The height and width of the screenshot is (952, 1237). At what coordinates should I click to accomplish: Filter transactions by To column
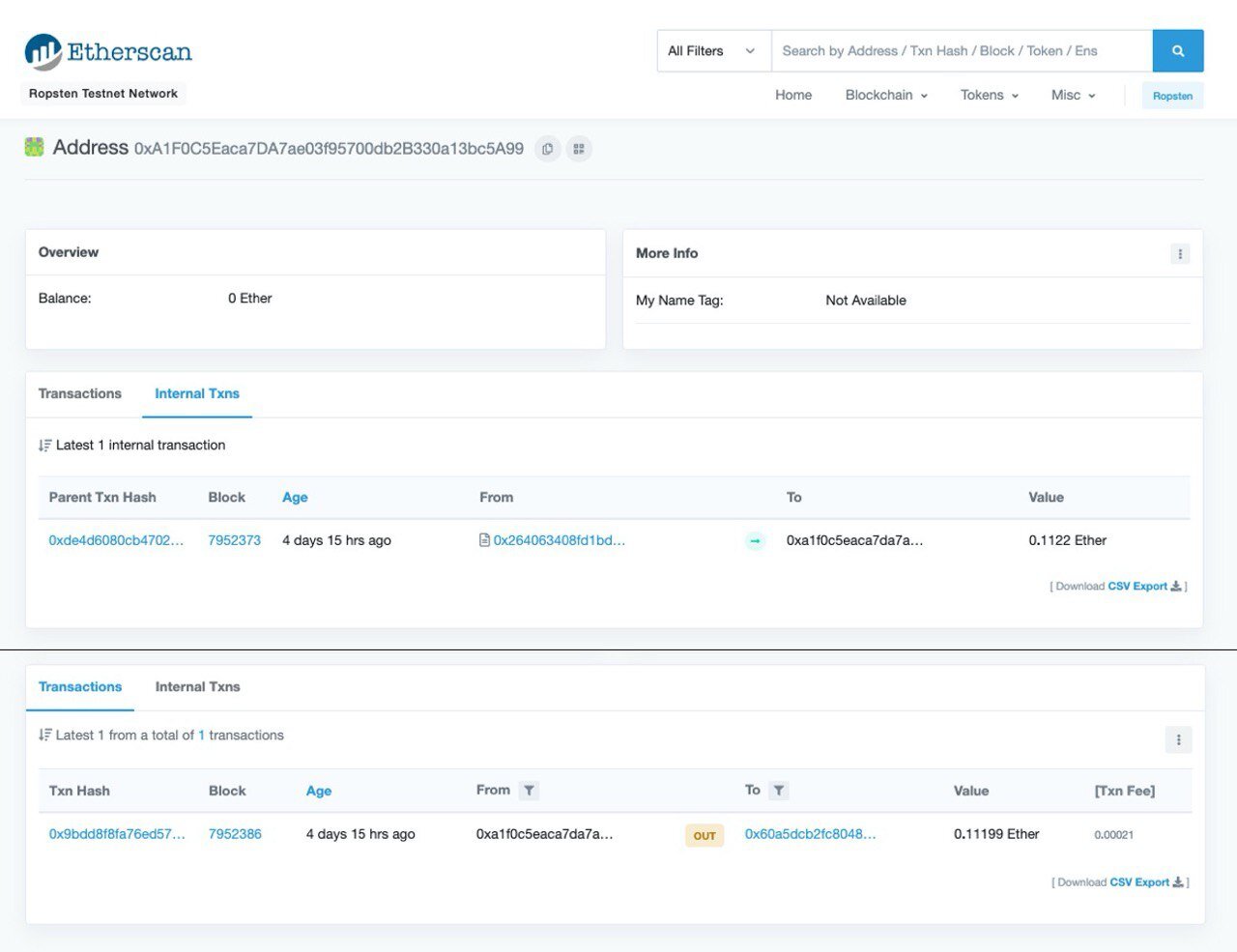(779, 791)
